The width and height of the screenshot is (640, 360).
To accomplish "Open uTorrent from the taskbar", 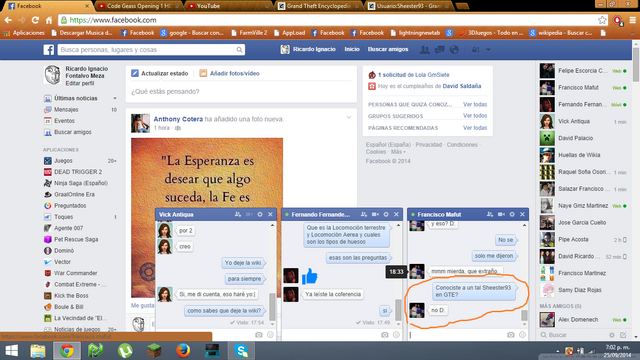I will (125, 351).
